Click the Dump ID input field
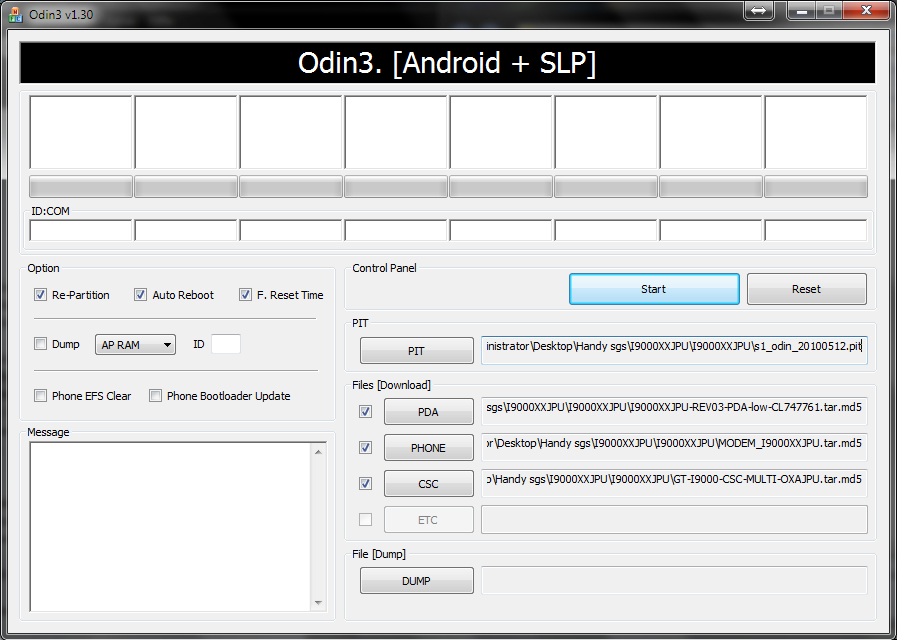Screen dimensions: 904x640 226,344
